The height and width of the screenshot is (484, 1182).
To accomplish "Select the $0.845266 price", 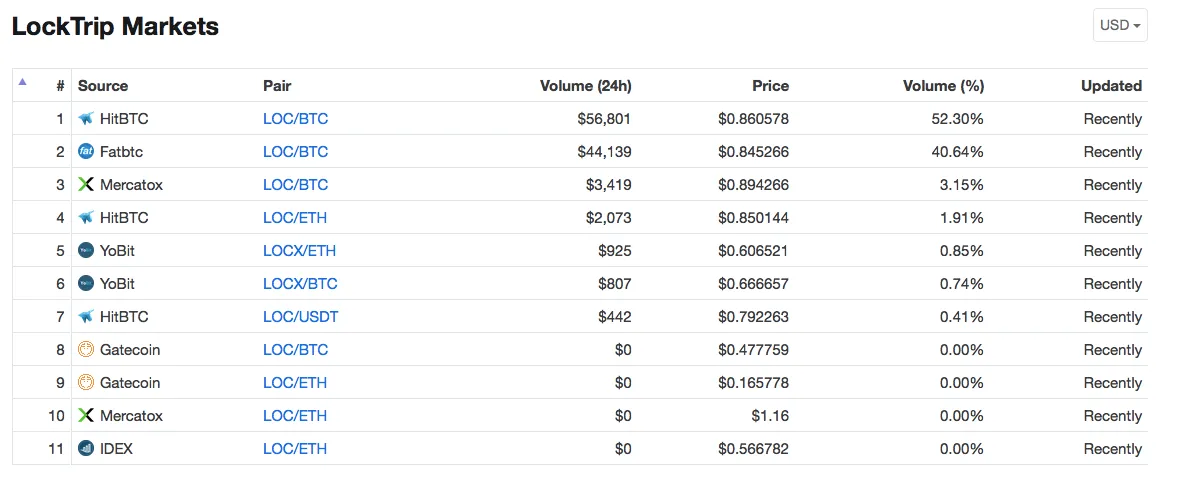I will [753, 152].
